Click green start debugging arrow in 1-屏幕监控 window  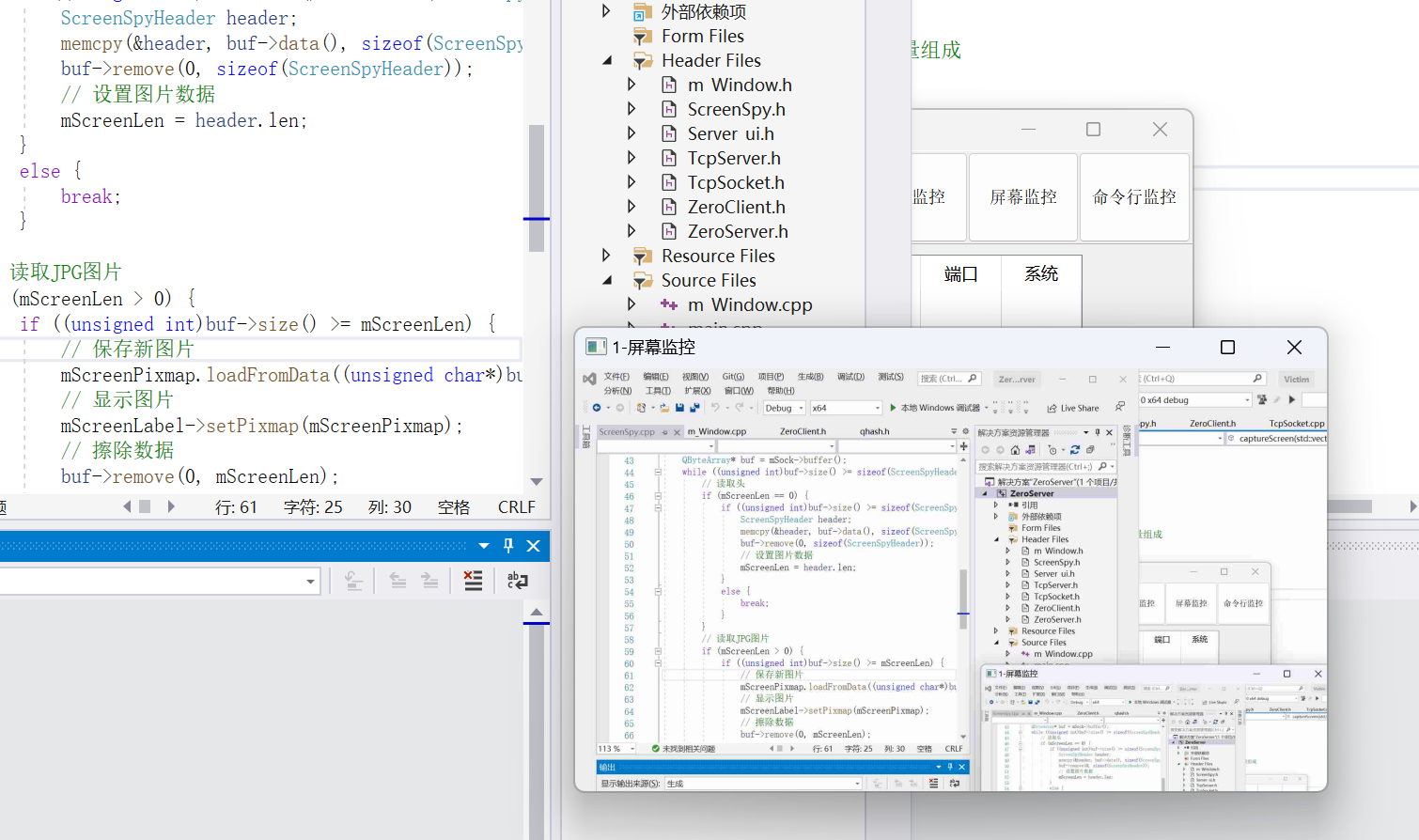[893, 408]
